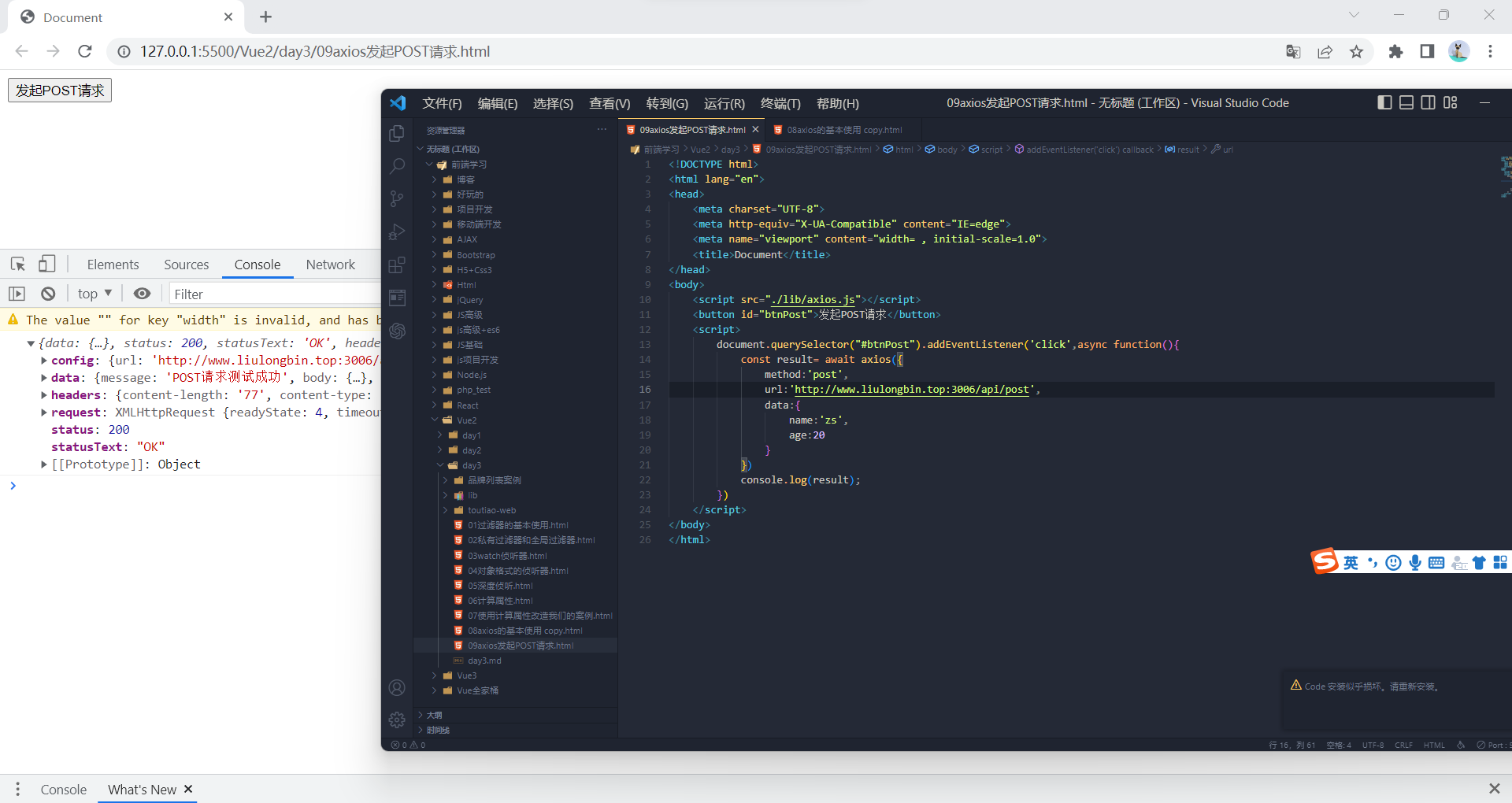1512x803 pixels.
Task: Activate Sogou voice input microphone
Action: click(1415, 562)
